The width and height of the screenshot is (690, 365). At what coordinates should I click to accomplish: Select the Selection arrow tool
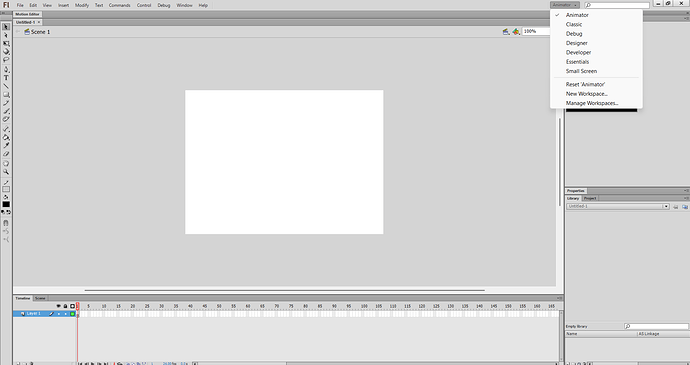click(6, 27)
